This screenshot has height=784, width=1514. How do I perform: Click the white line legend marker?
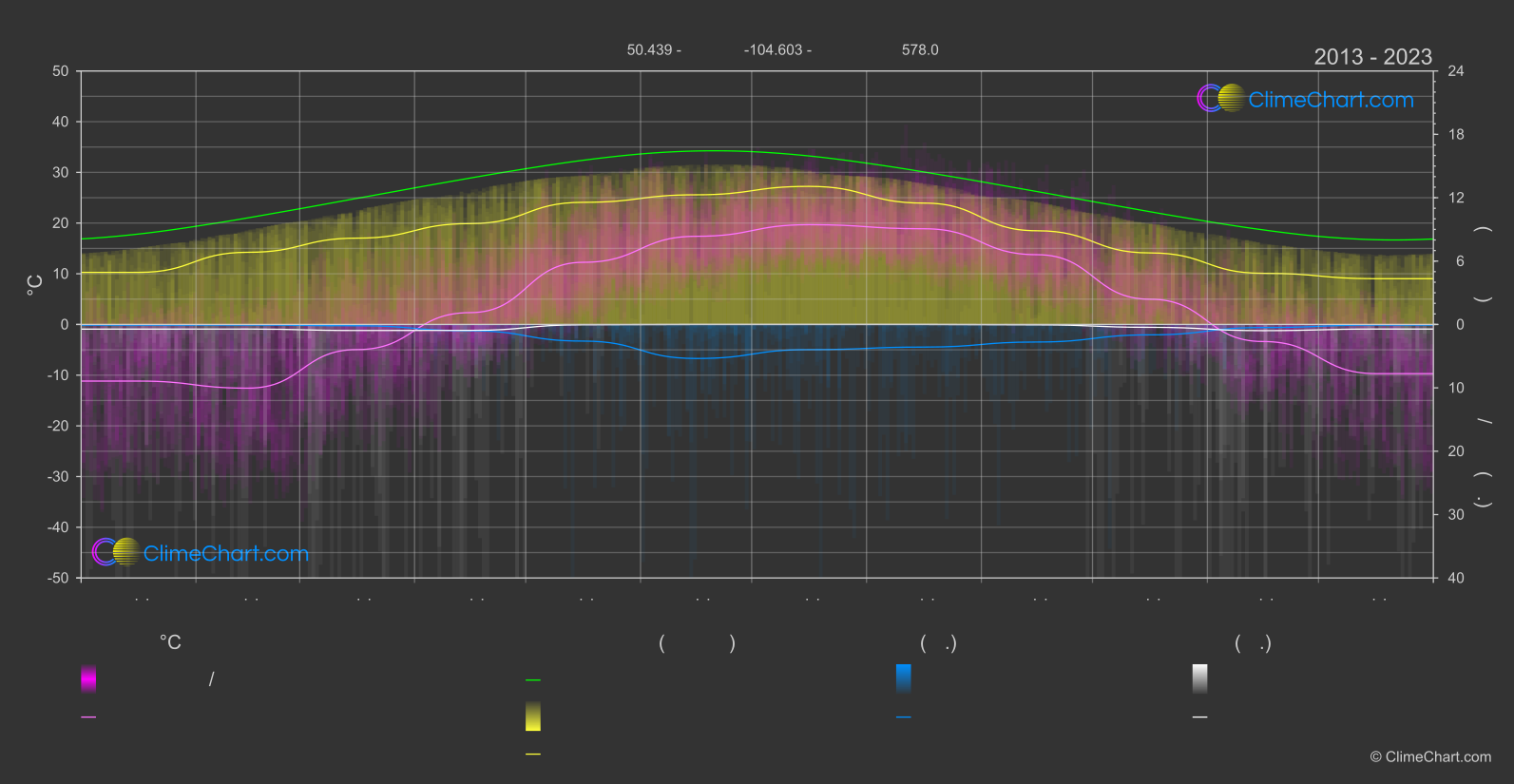[1200, 717]
